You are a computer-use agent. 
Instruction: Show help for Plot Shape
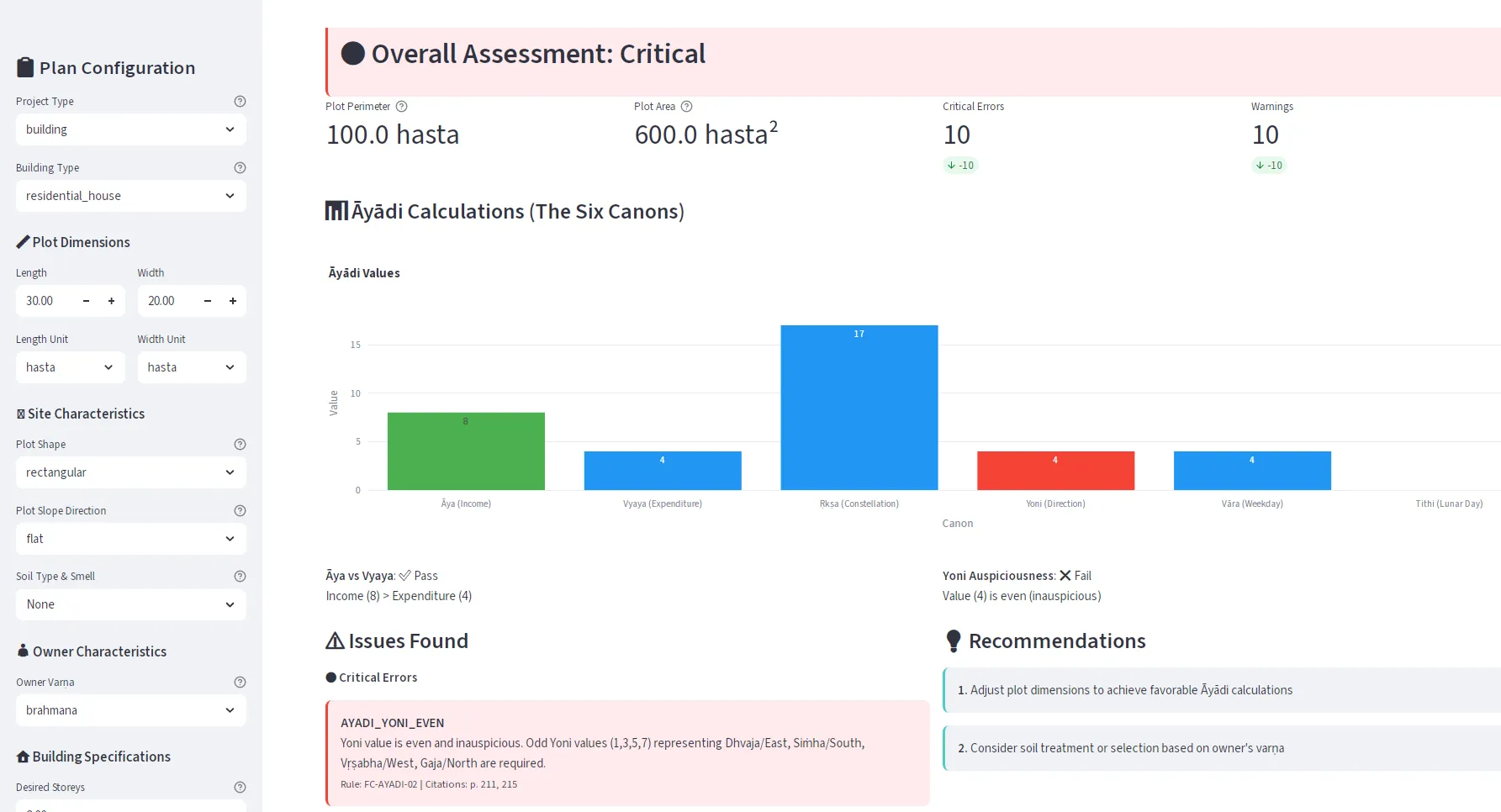(240, 444)
